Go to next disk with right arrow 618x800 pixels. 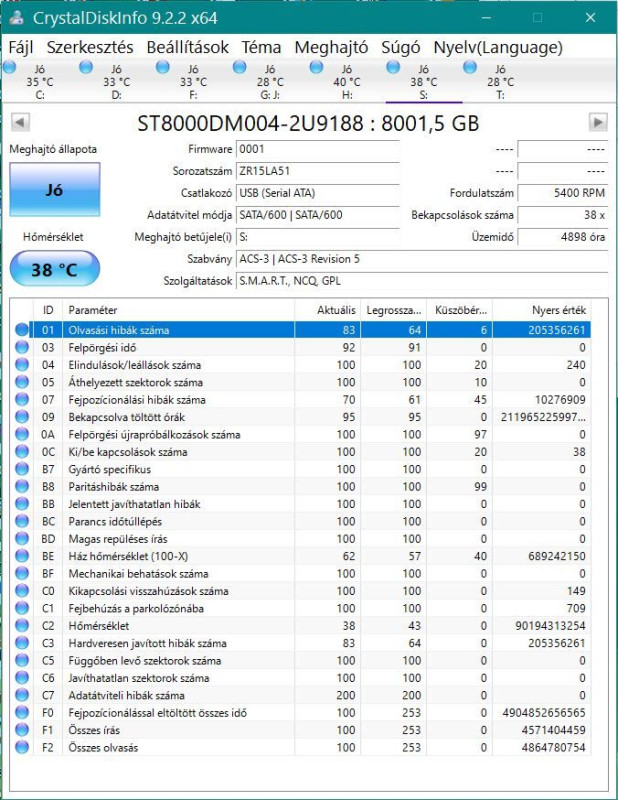point(598,122)
